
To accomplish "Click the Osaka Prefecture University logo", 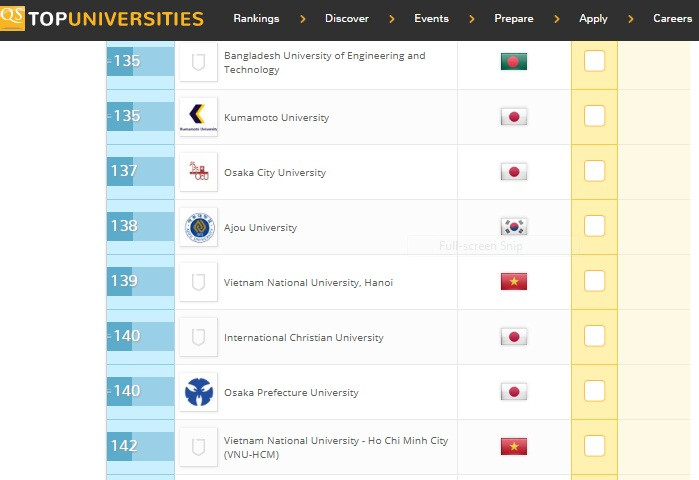I will (198, 392).
